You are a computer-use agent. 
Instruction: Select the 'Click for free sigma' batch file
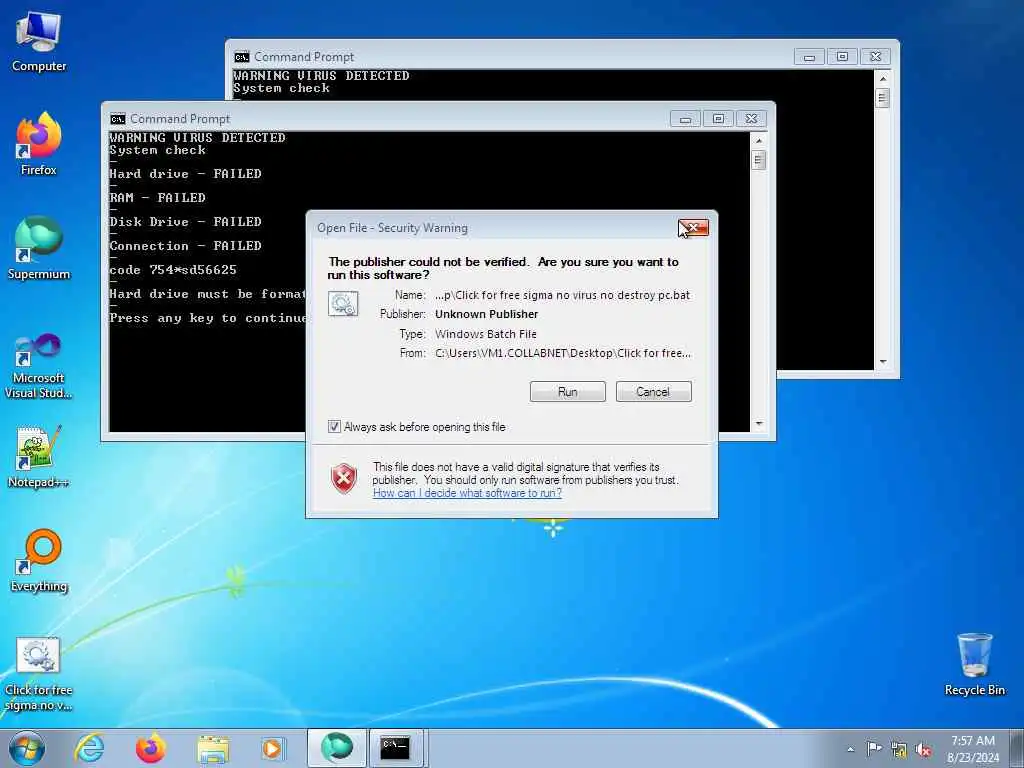(39, 674)
